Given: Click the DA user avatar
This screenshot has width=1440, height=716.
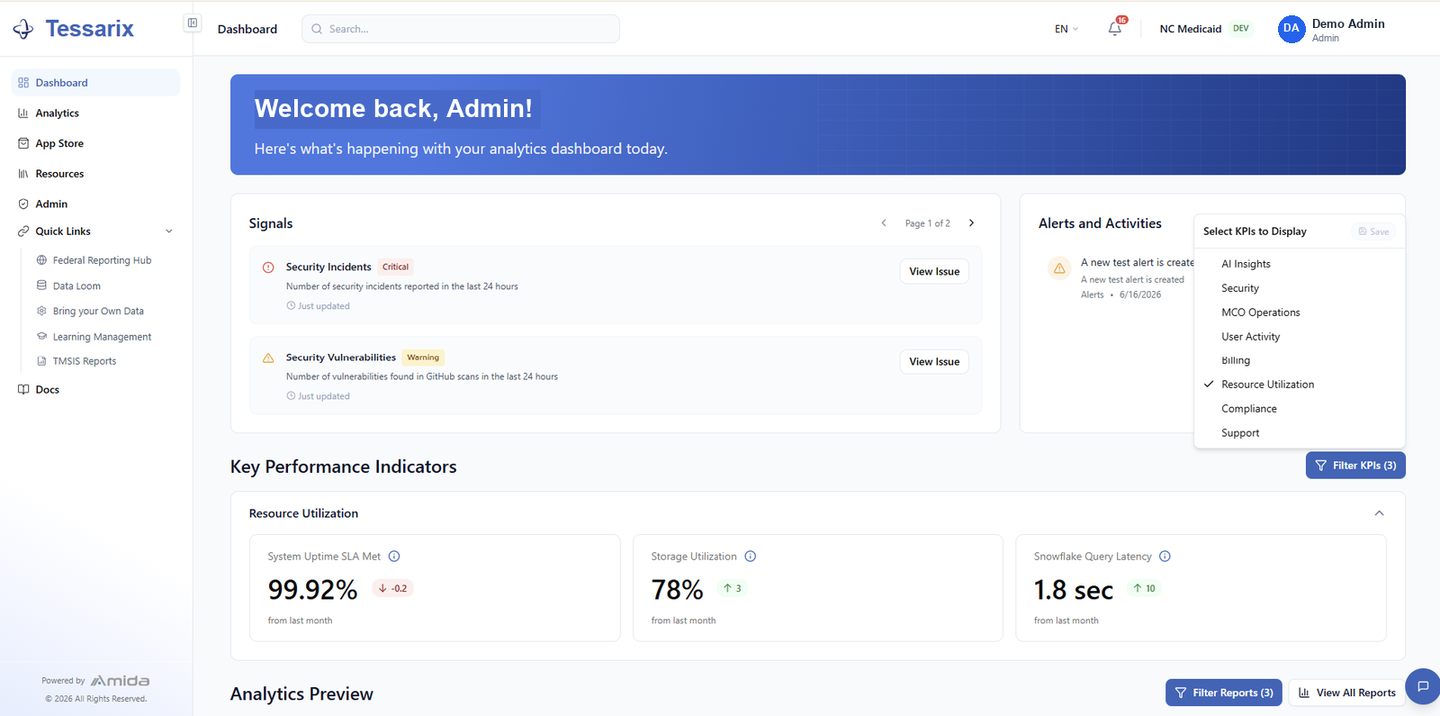Looking at the screenshot, I should click(1292, 29).
